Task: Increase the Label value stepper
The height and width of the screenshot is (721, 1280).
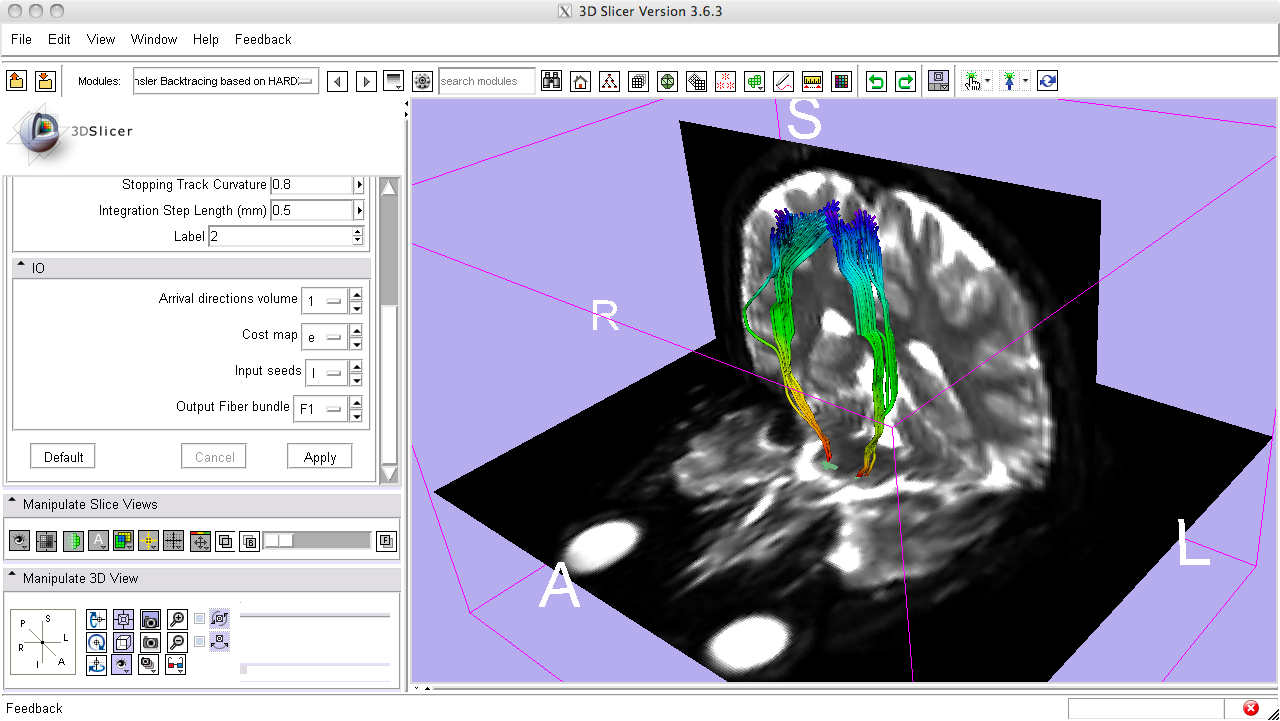Action: click(358, 232)
